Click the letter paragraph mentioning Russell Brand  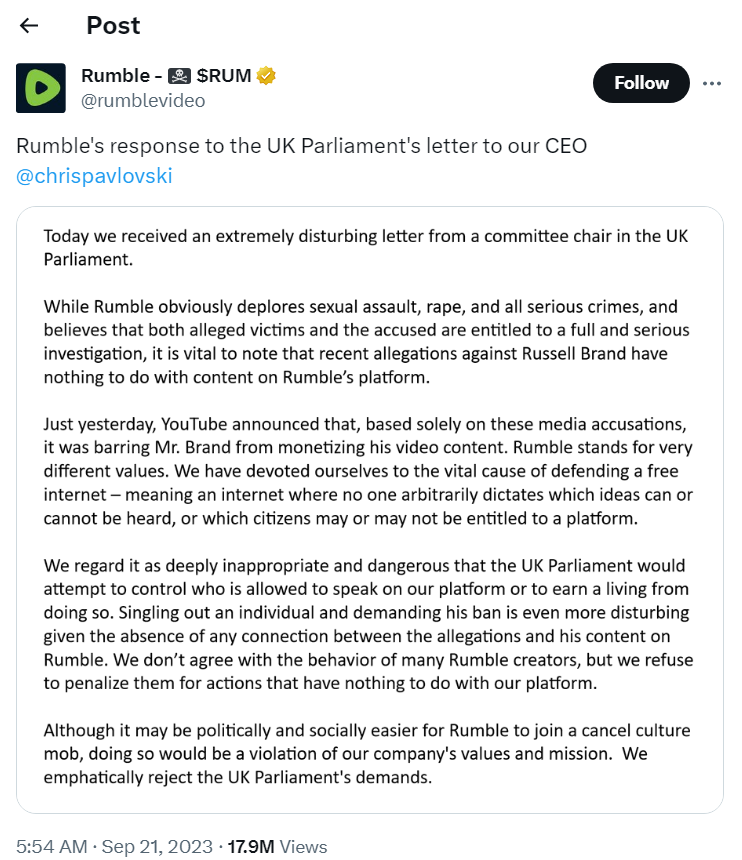coord(366,342)
